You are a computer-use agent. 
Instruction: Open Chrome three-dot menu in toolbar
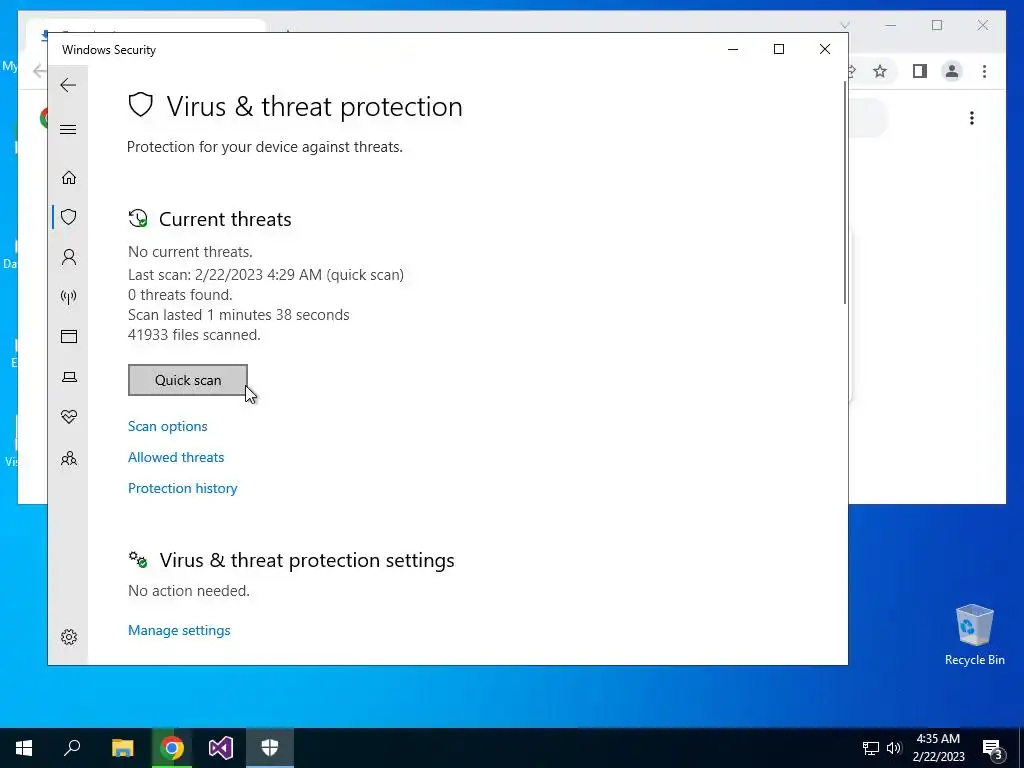coord(984,71)
